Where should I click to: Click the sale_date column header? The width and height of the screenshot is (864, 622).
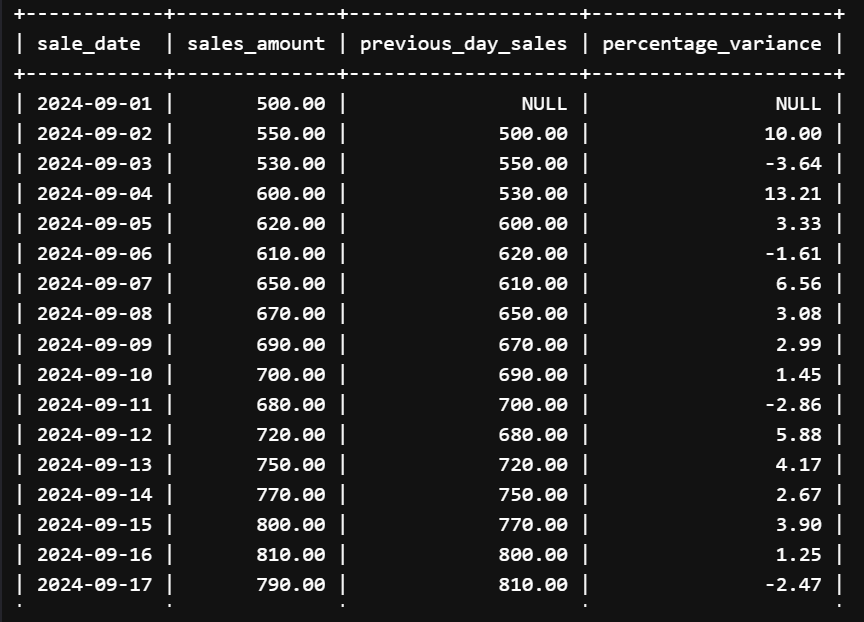(x=89, y=44)
